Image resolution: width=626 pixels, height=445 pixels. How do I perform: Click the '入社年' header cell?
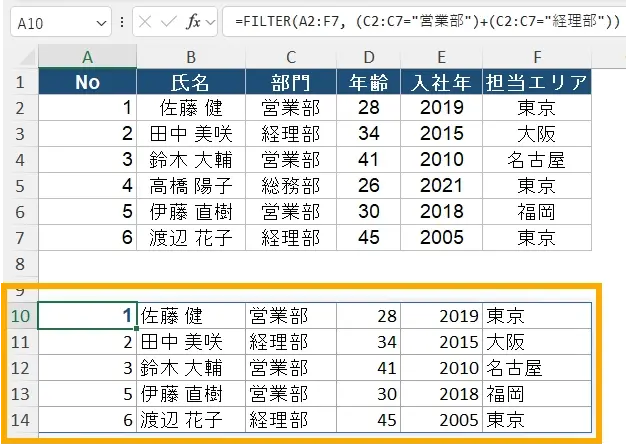tap(441, 82)
